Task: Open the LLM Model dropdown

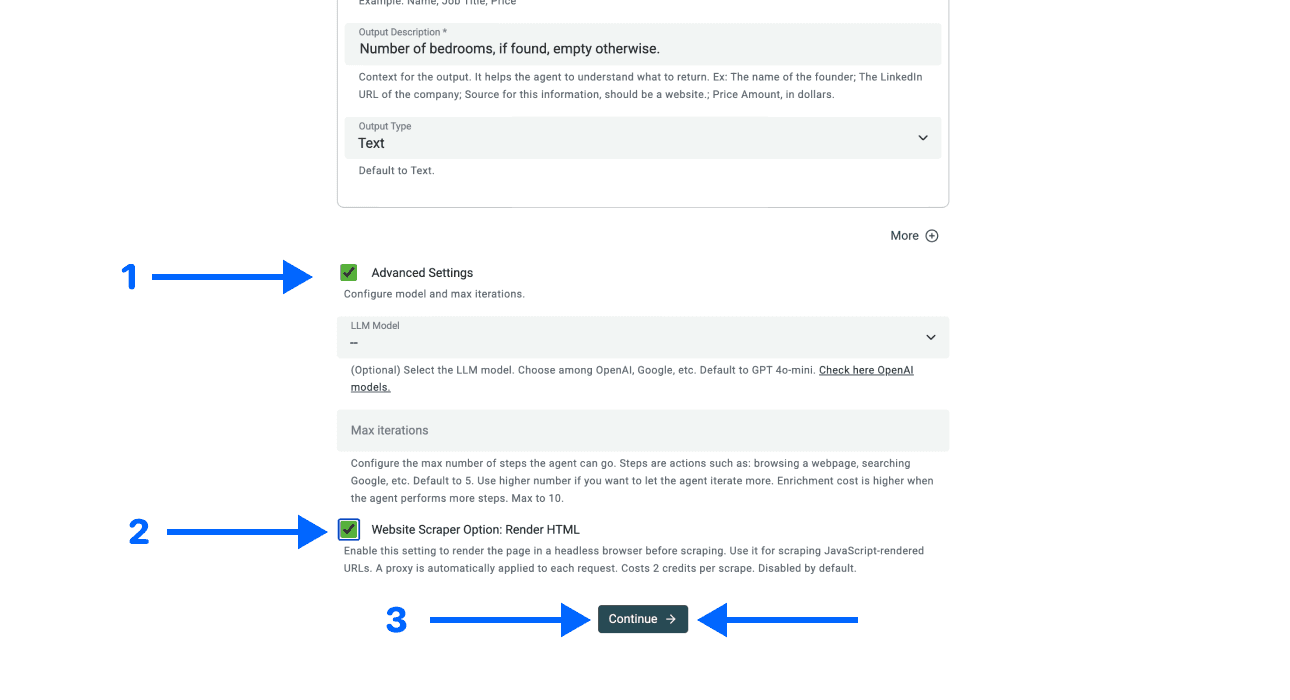Action: tap(643, 337)
